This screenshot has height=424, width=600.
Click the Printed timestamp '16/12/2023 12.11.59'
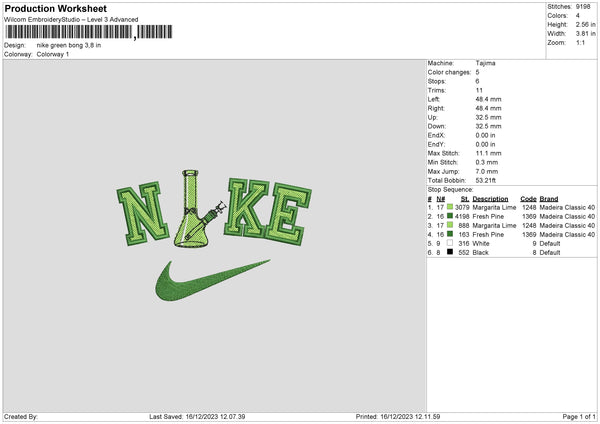tap(410, 416)
